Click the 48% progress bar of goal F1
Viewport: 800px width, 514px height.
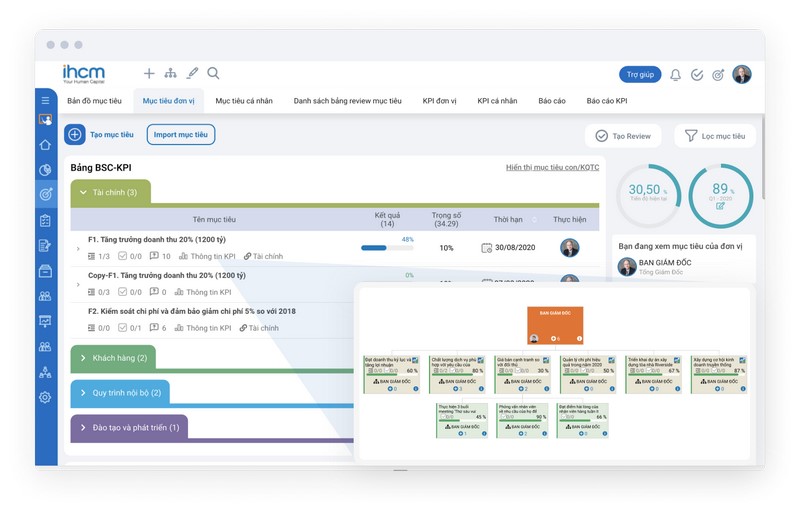387,248
